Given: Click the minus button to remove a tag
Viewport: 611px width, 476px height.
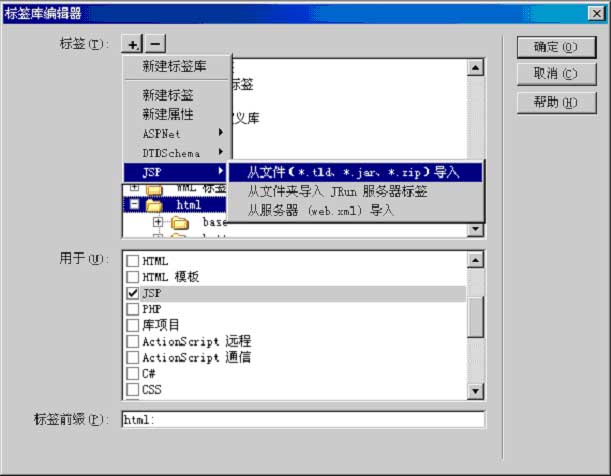Looking at the screenshot, I should point(155,44).
